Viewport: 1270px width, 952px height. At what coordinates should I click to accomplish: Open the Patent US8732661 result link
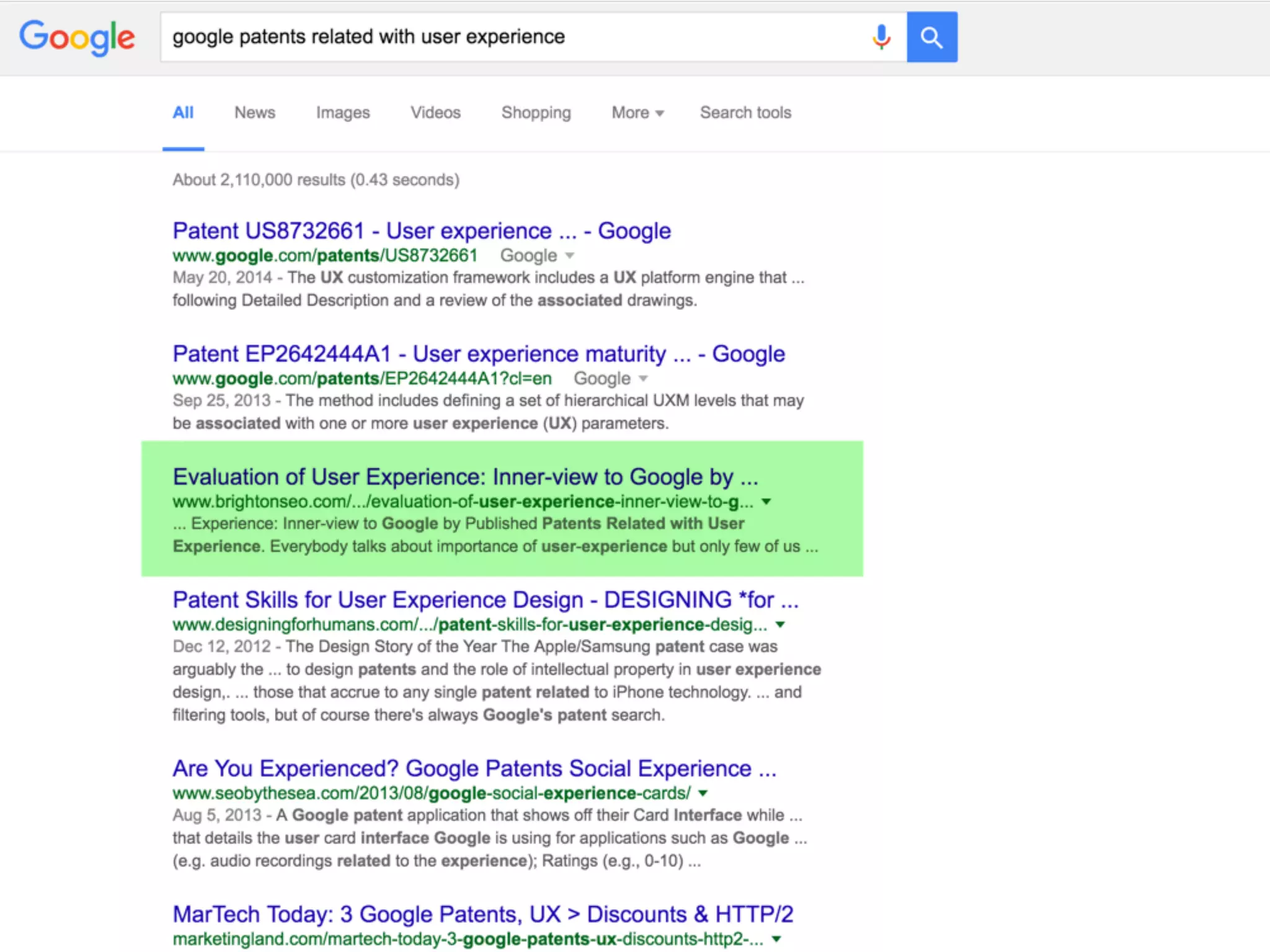(x=421, y=231)
